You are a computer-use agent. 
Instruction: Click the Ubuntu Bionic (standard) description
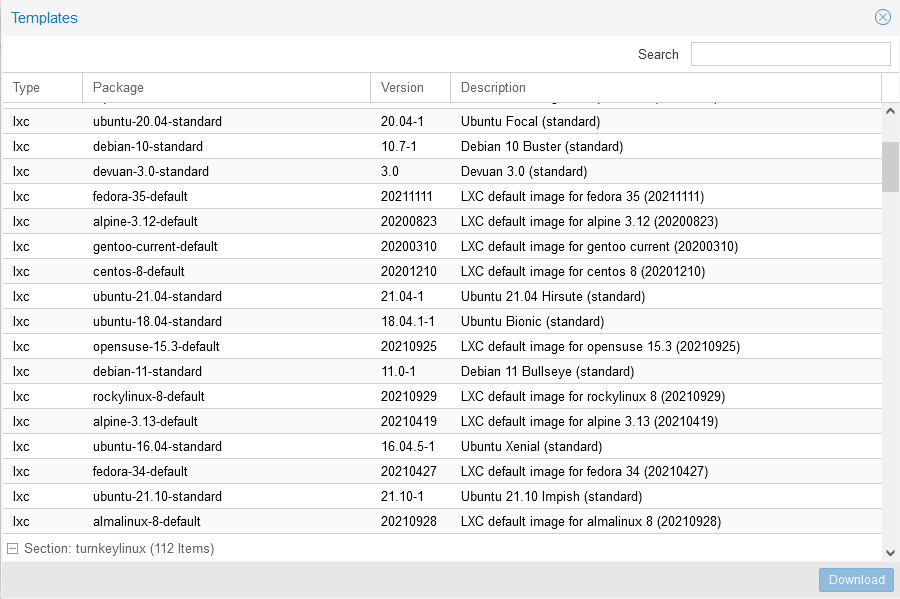(532, 321)
